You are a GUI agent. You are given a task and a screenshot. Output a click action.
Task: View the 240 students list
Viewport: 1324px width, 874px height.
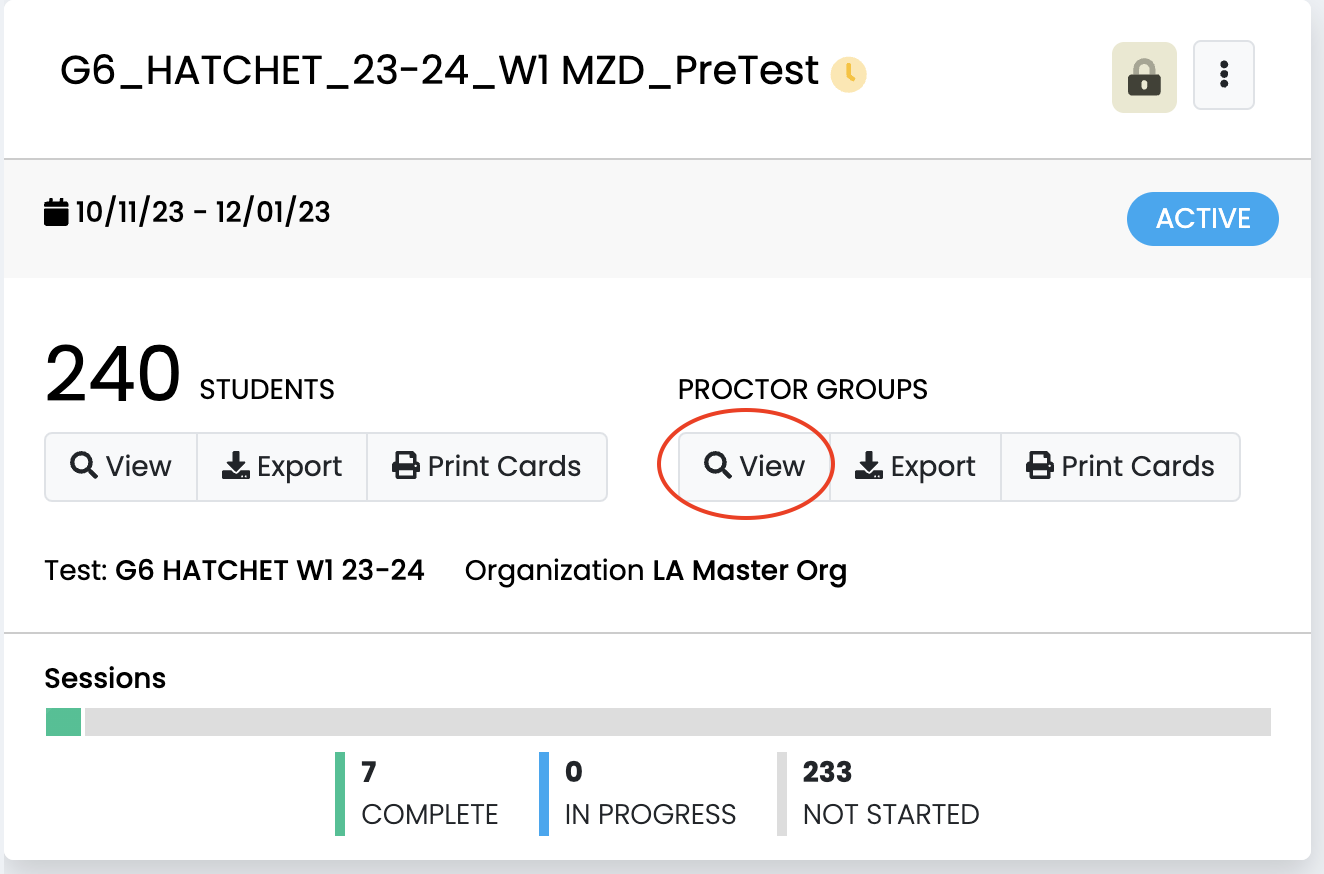pos(121,466)
